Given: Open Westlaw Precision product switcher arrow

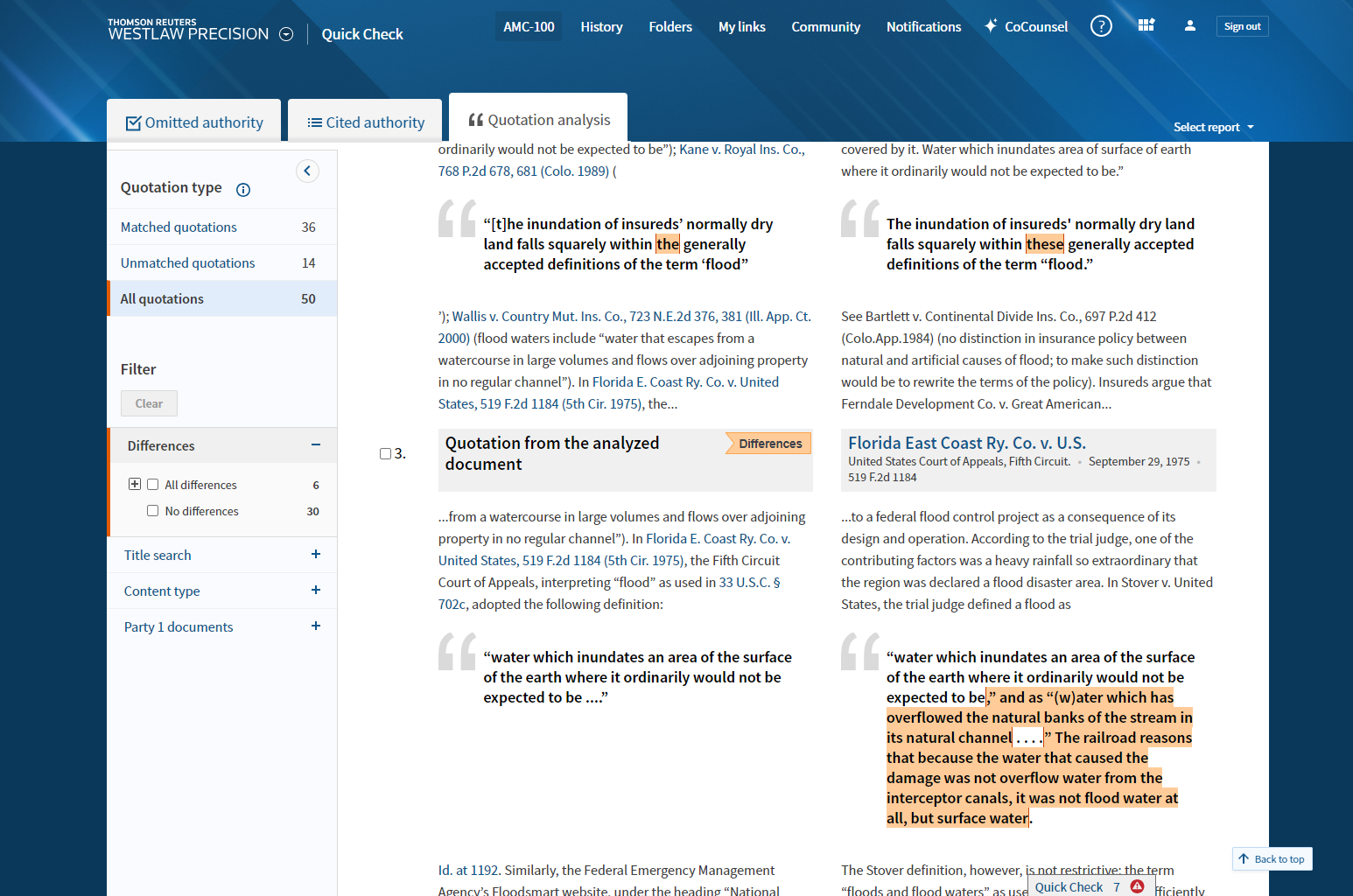Looking at the screenshot, I should (x=286, y=34).
